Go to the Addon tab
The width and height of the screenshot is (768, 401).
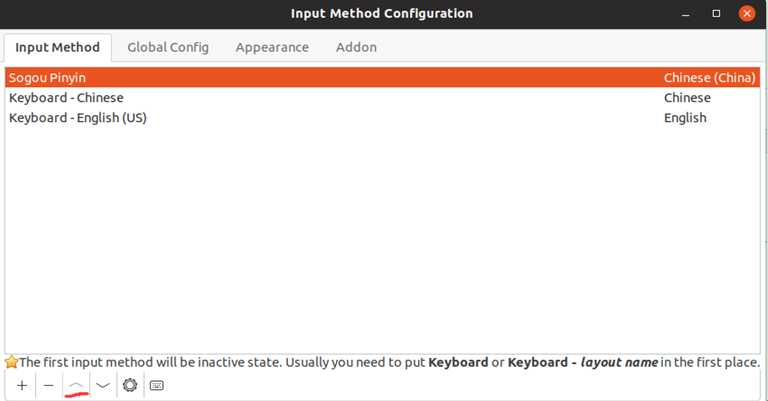[356, 47]
